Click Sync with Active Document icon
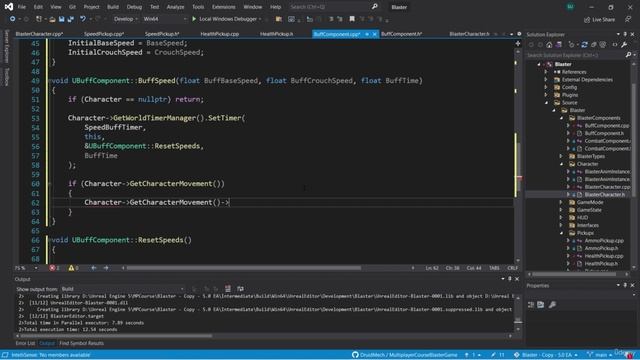Screen dimensions: 640x360 [x=584, y=44]
